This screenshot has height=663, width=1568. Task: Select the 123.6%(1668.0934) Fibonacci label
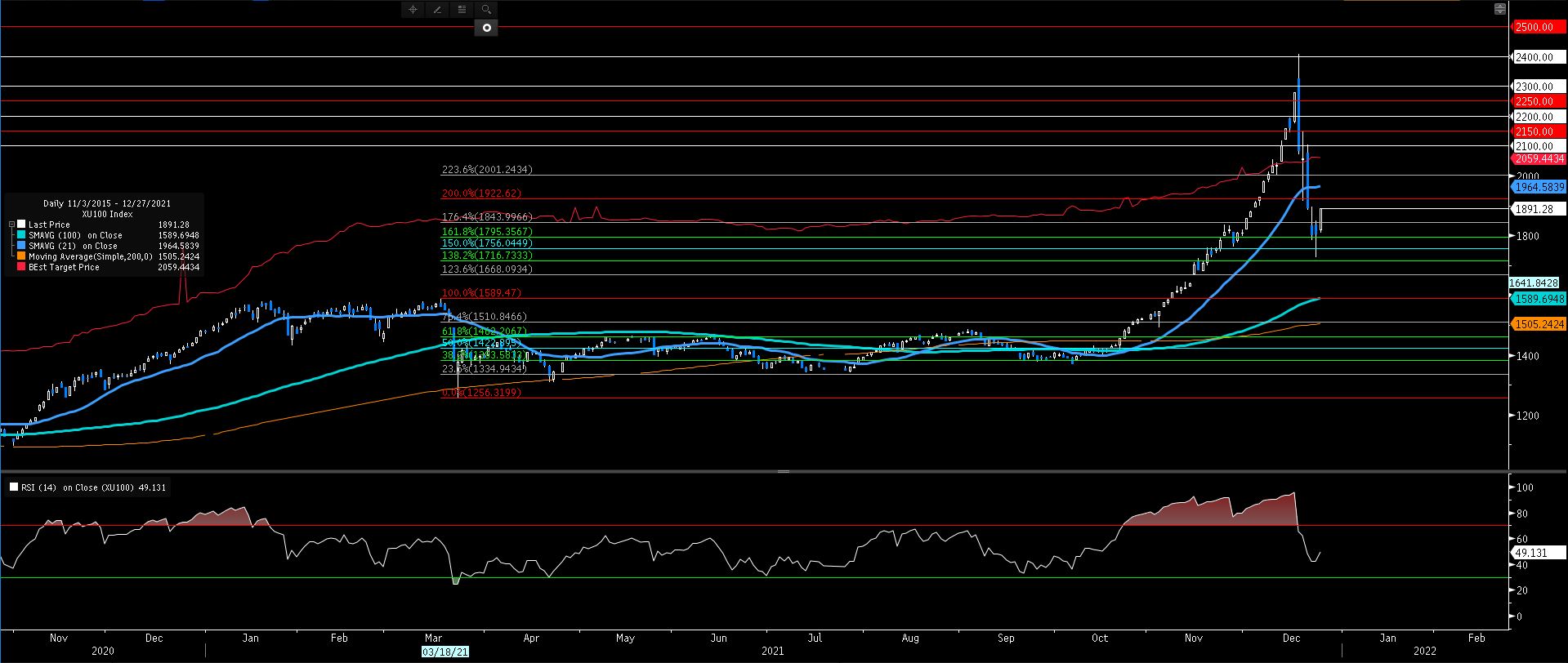pos(487,269)
